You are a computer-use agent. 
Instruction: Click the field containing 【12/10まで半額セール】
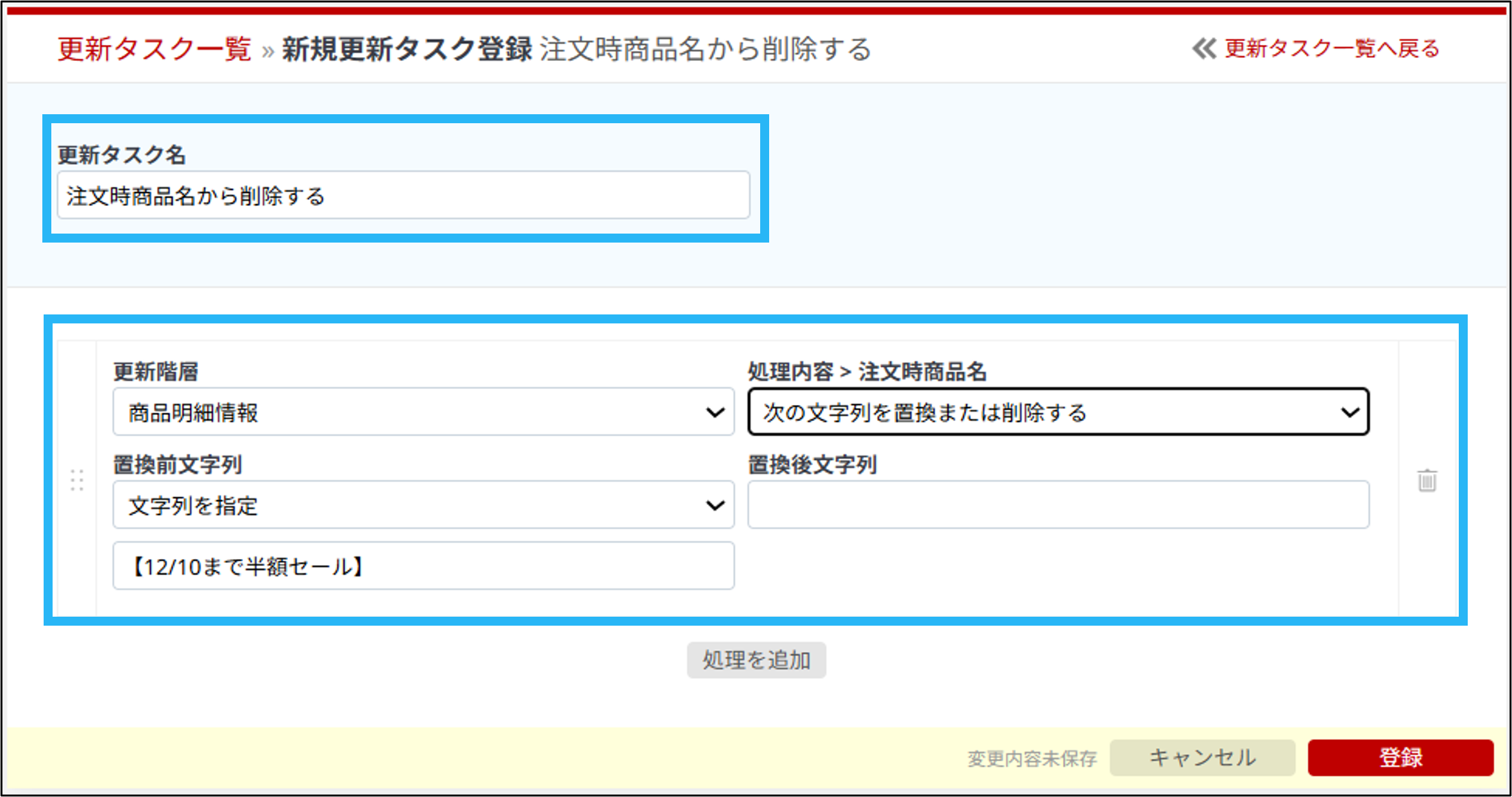tap(423, 566)
